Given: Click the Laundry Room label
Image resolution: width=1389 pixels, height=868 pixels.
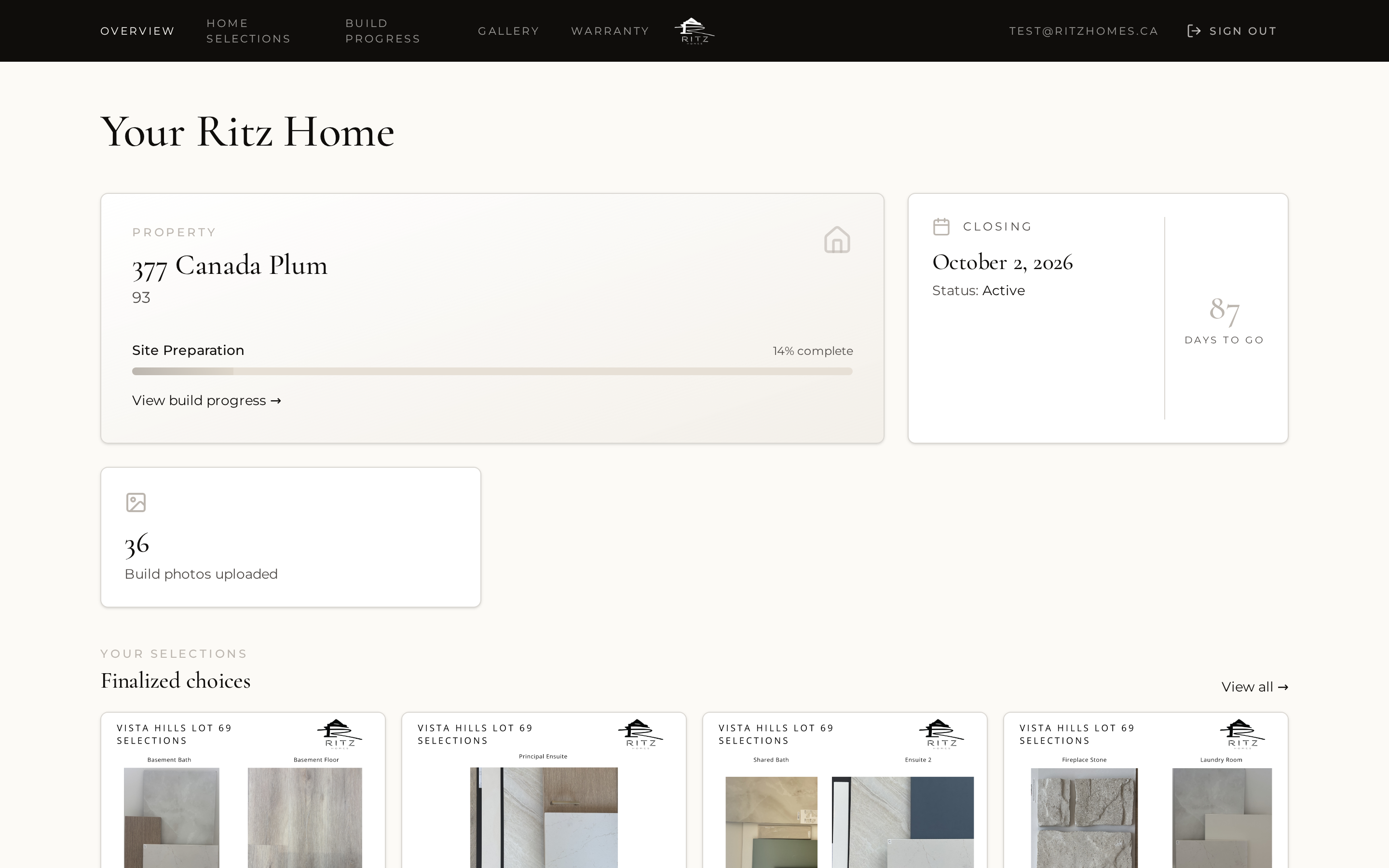Looking at the screenshot, I should coord(1221,759).
